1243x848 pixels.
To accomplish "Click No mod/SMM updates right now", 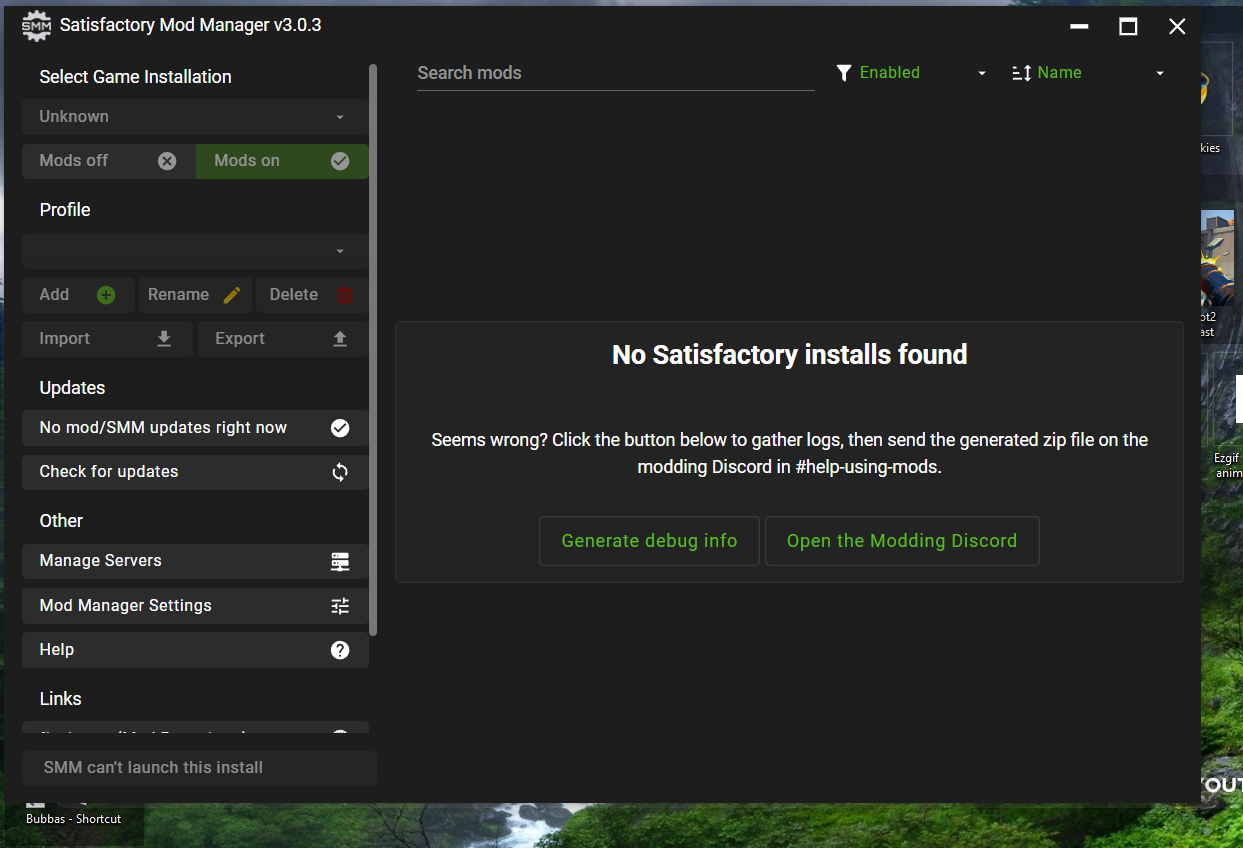I will (x=195, y=428).
